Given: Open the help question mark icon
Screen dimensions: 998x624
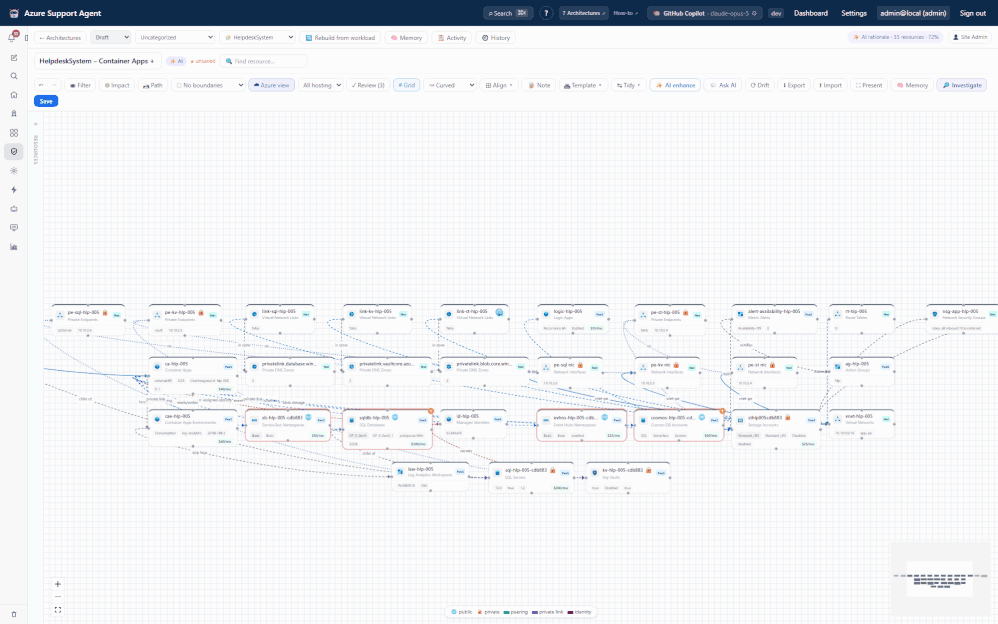Looking at the screenshot, I should [546, 13].
